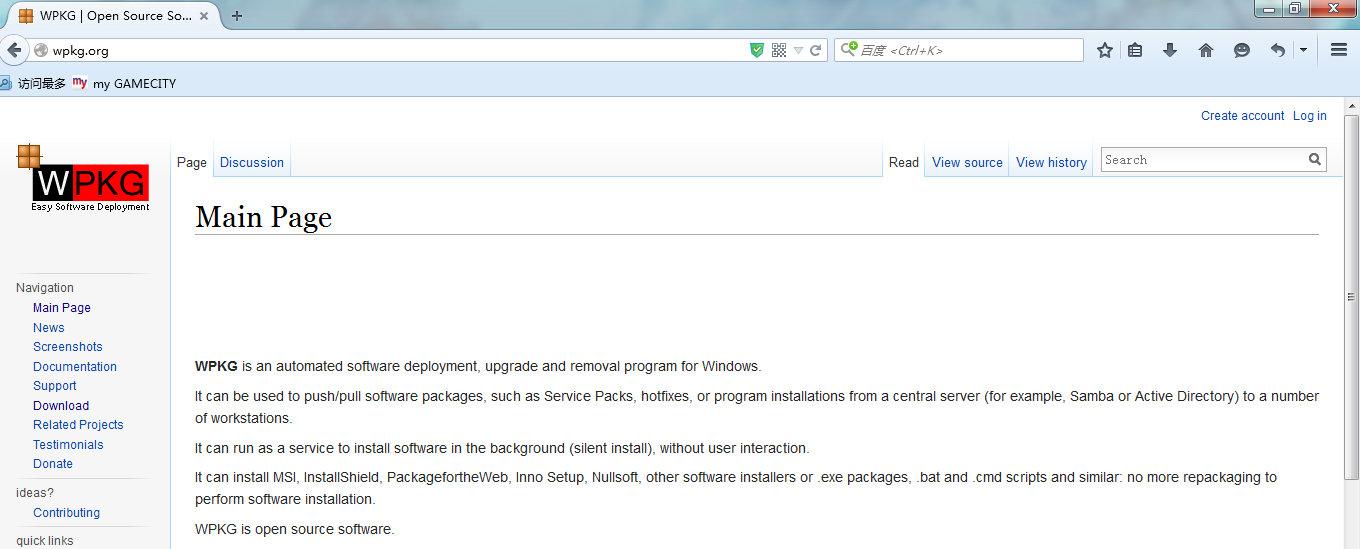Image resolution: width=1360 pixels, height=549 pixels.
Task: Switch to the Discussion tab
Action: (252, 162)
